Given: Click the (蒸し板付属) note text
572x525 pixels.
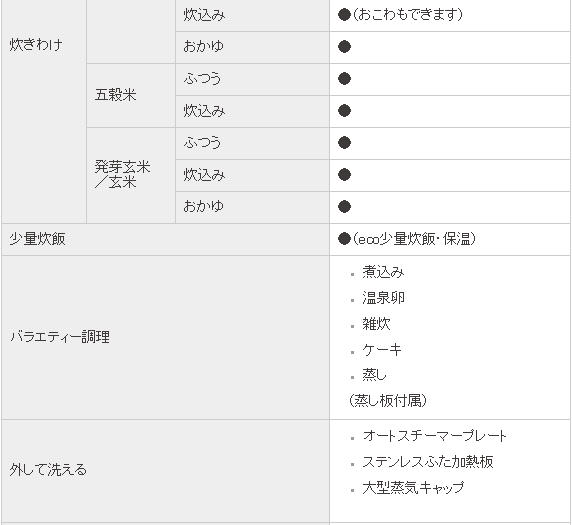Looking at the screenshot, I should click(x=387, y=401).
